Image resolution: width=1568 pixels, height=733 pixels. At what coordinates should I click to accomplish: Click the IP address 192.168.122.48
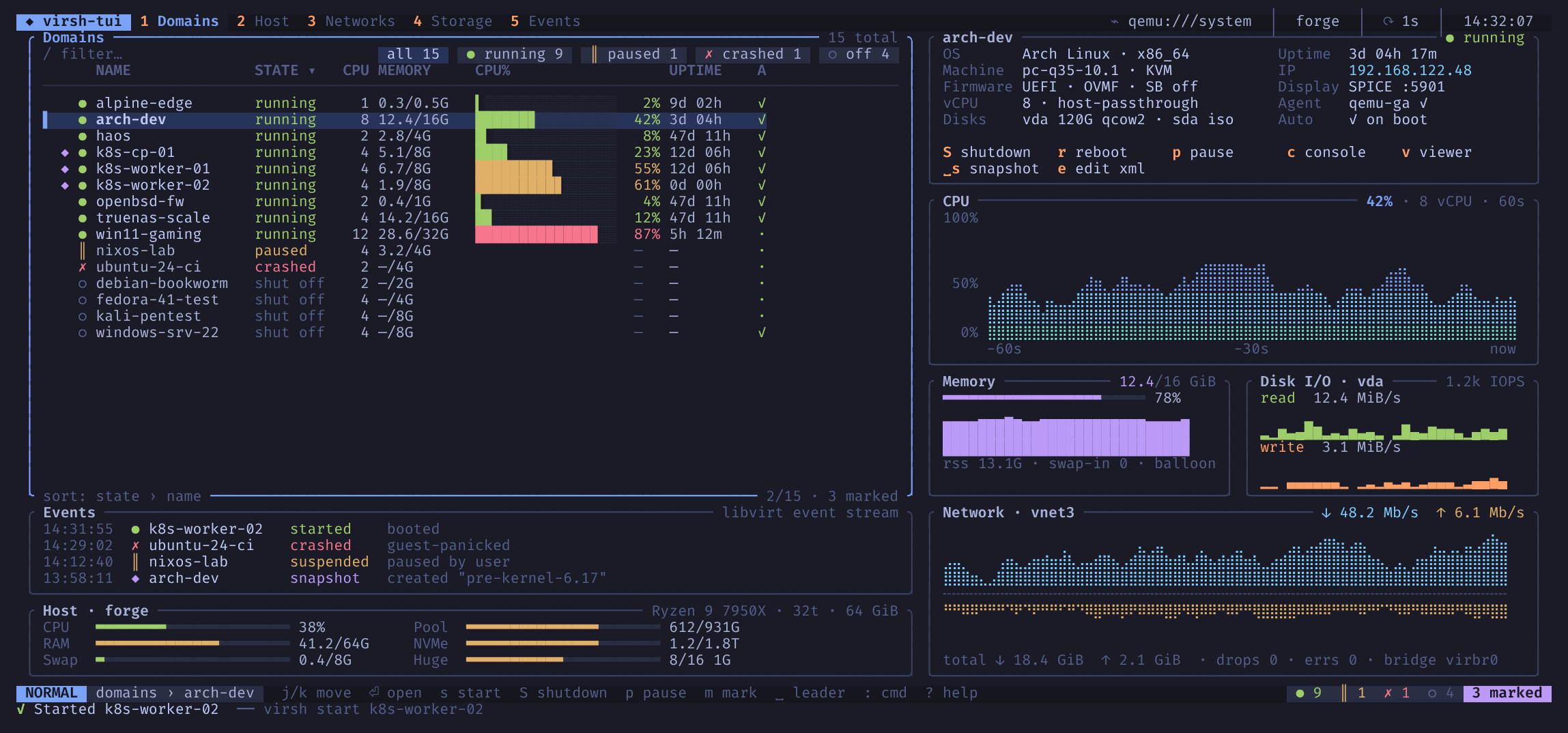1410,70
